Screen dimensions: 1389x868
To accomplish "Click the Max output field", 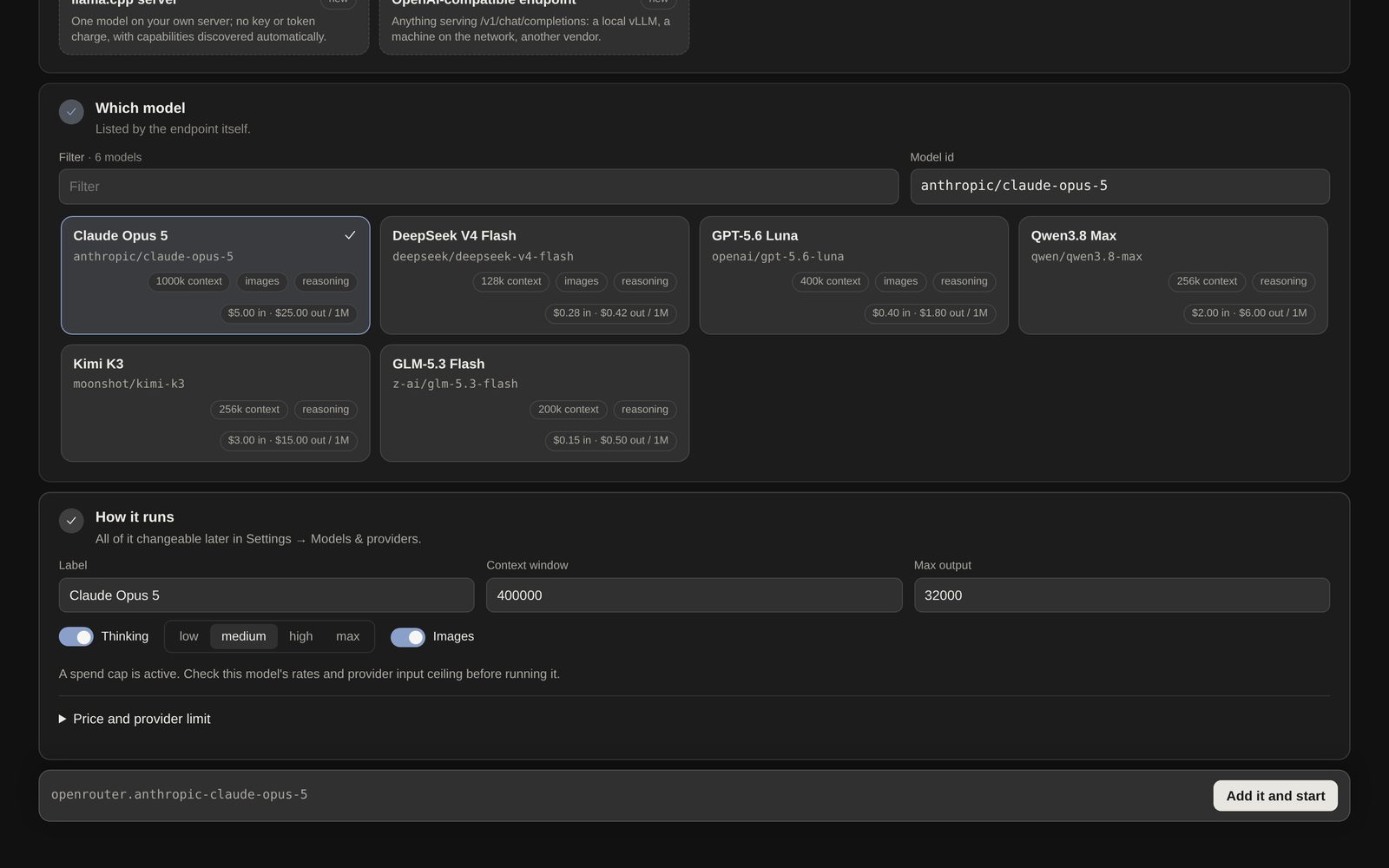I will click(1122, 595).
